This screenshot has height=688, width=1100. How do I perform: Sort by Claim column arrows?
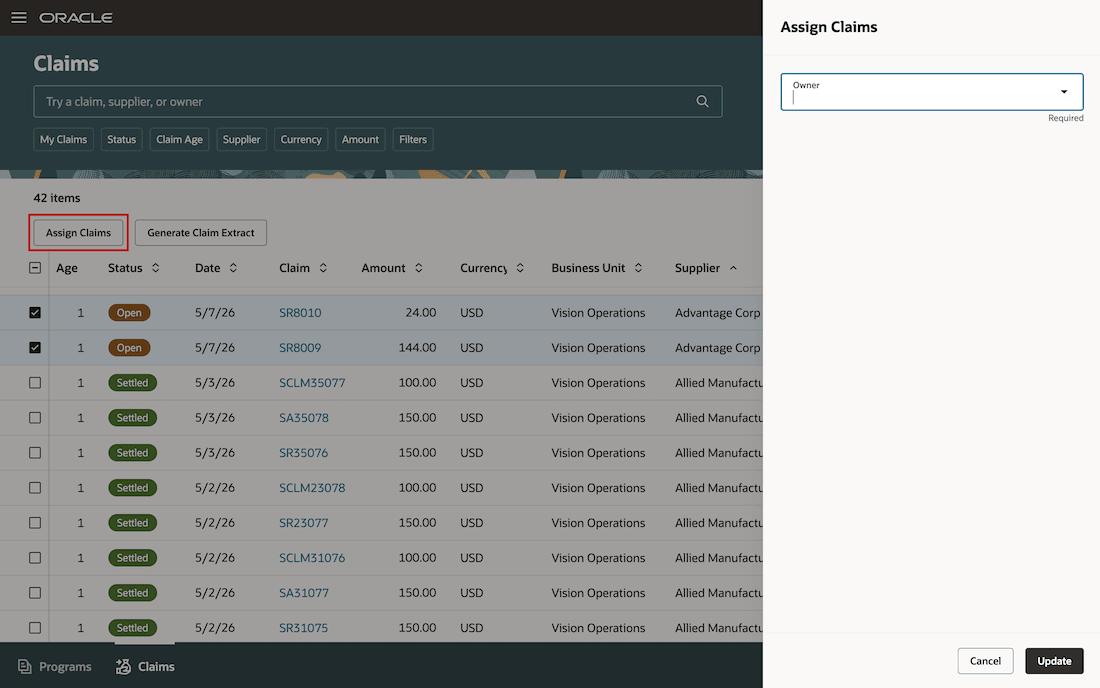click(323, 268)
